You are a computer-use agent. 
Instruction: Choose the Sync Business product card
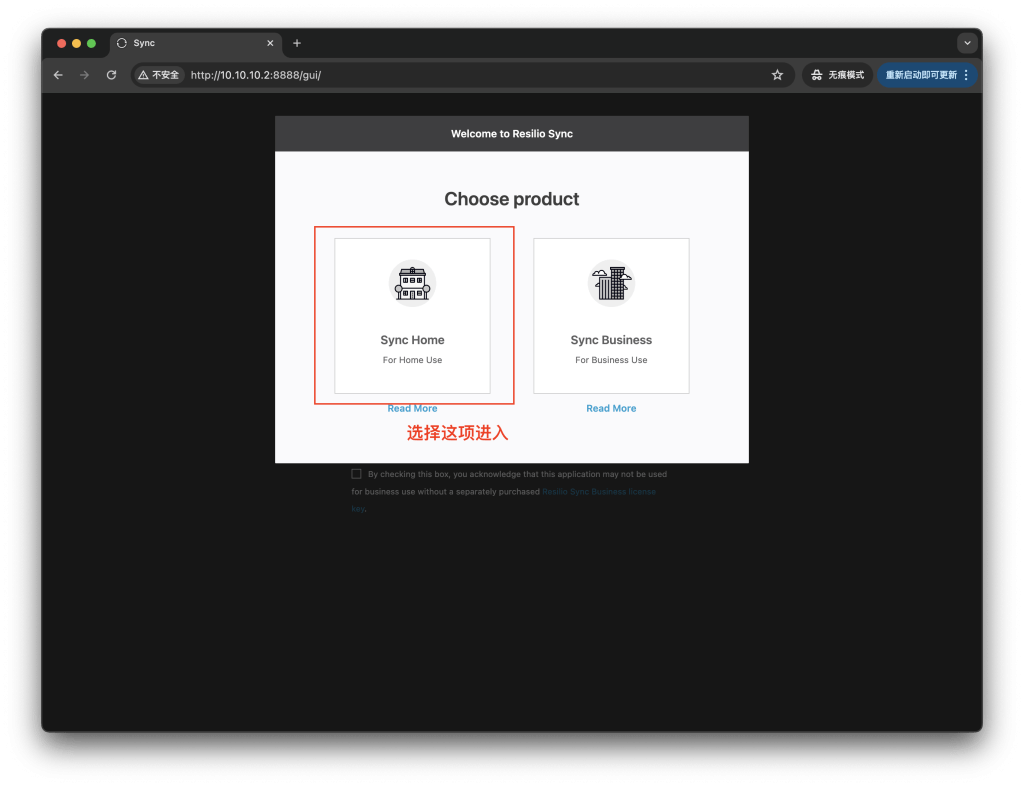(611, 315)
